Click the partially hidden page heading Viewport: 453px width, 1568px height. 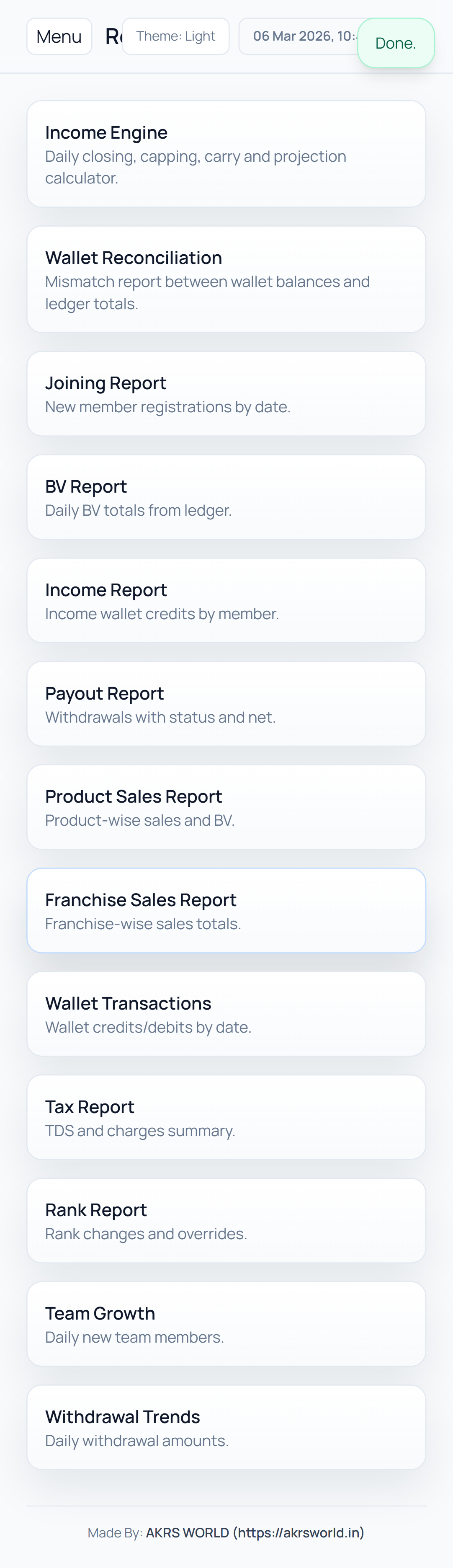113,36
